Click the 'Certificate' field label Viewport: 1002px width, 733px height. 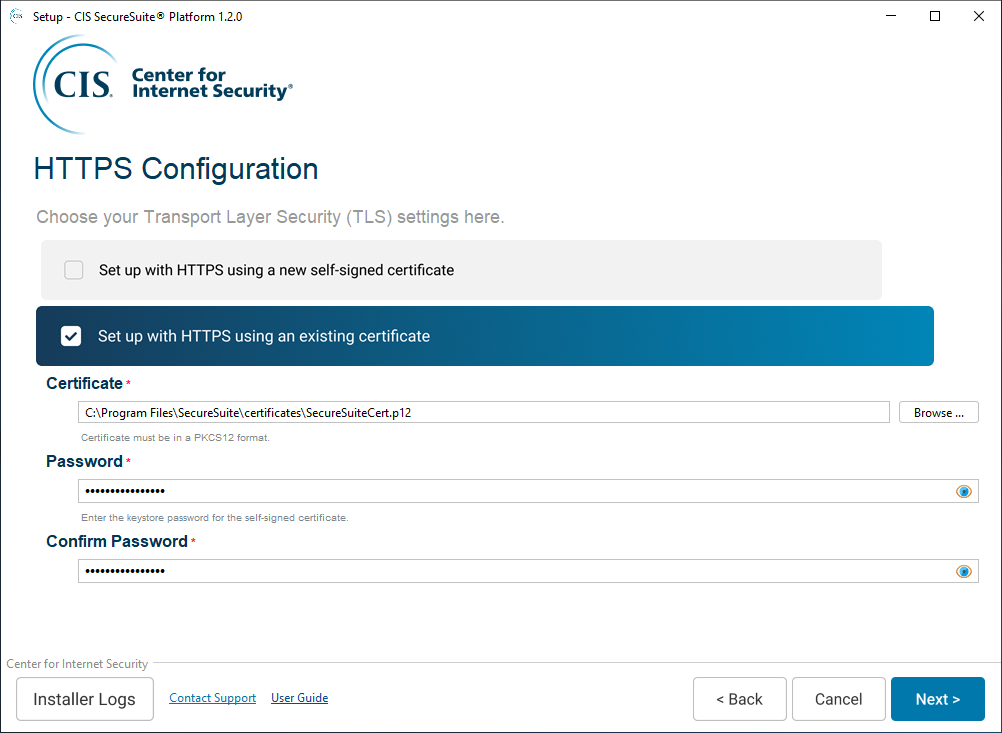pyautogui.click(x=84, y=383)
